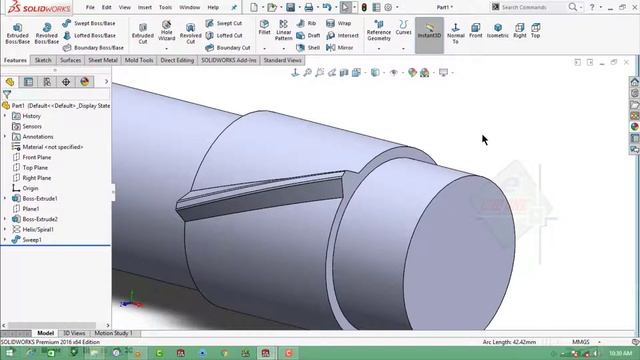Select the Revolved Cut tool
This screenshot has height=360, width=640.
click(x=191, y=33)
